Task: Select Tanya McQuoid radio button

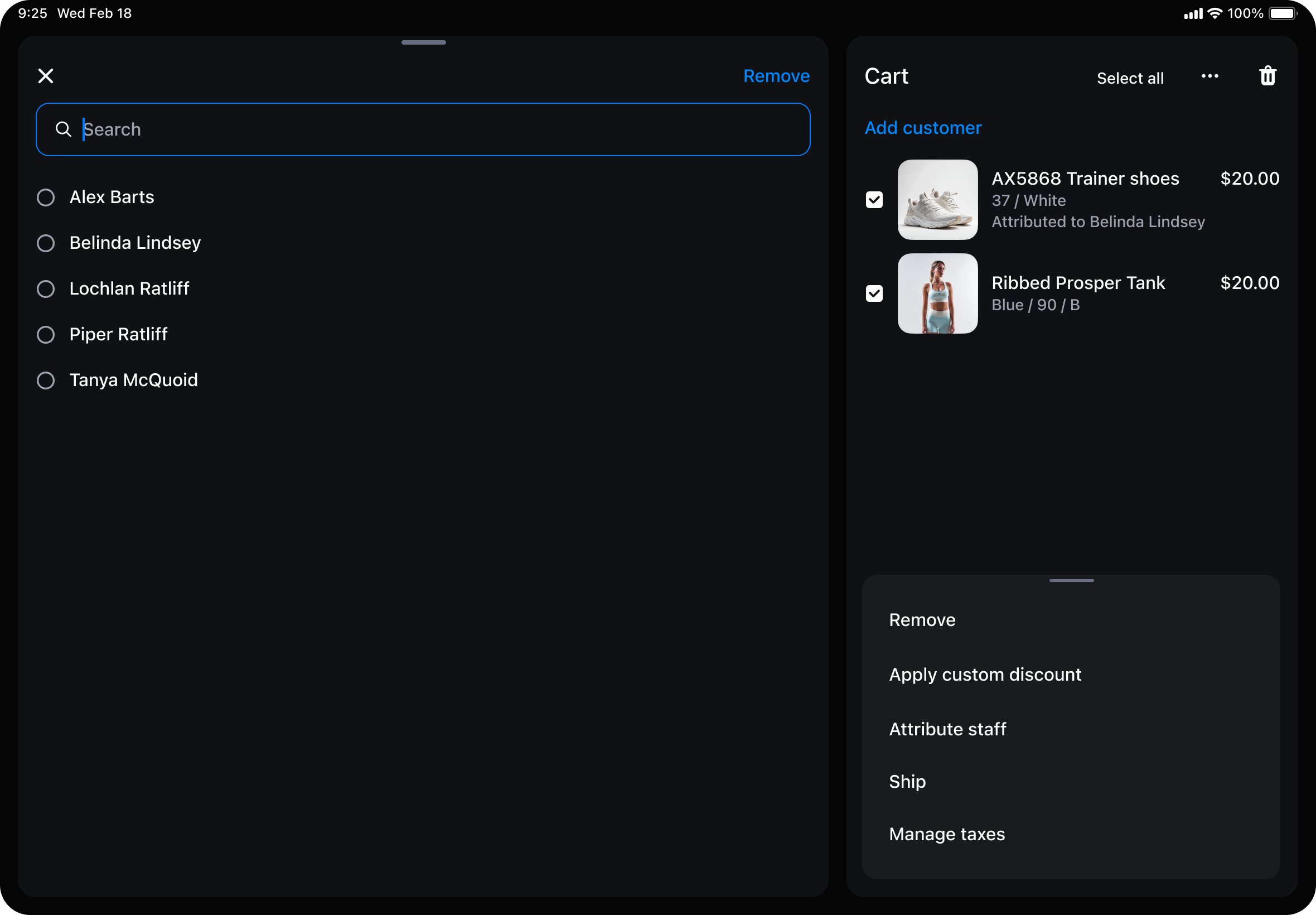Action: 46,380
